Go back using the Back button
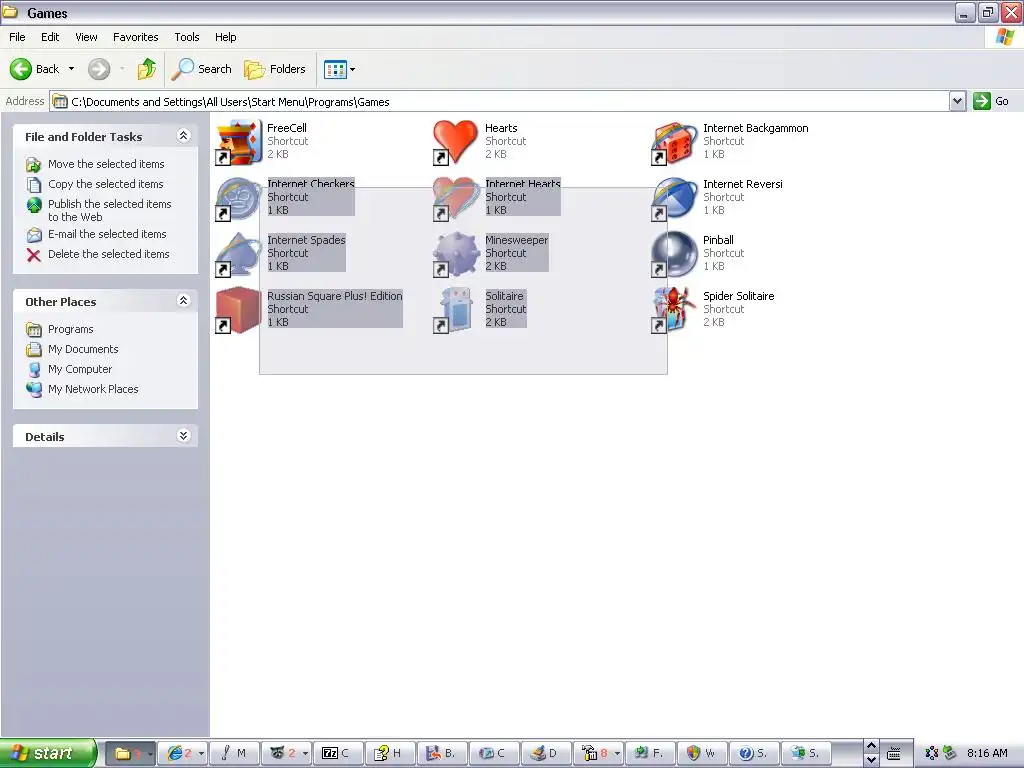The height and width of the screenshot is (768, 1024). (x=35, y=69)
